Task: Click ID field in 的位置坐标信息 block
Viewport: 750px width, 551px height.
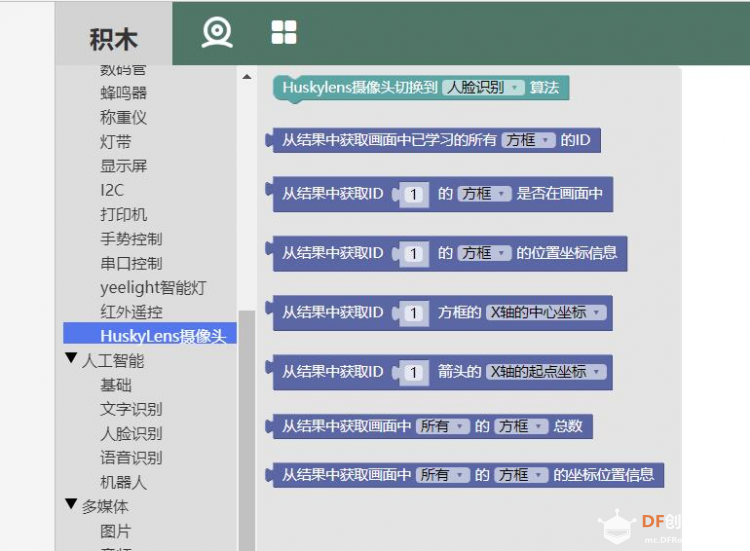Action: 413,254
